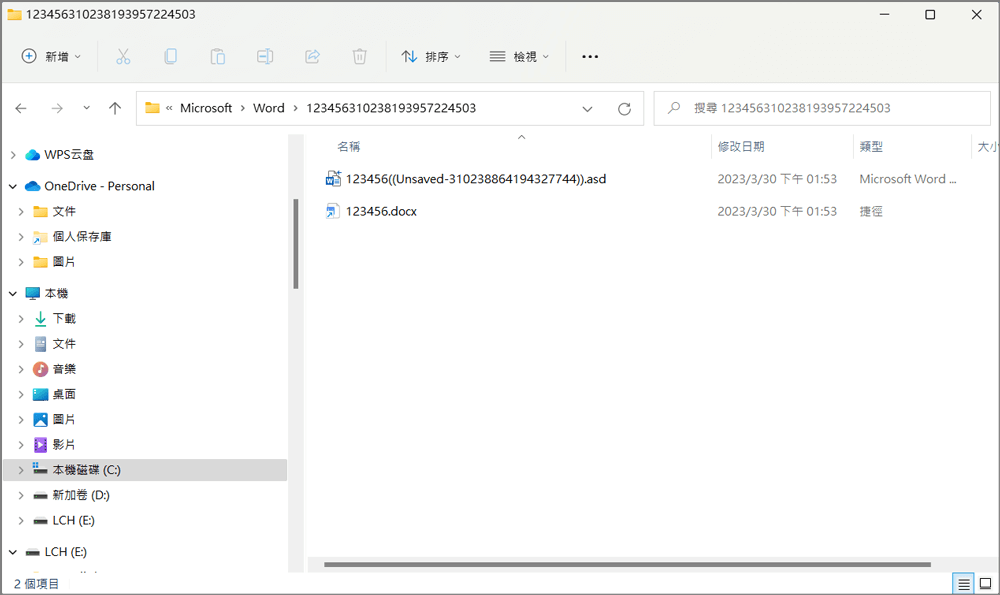The image size is (1000, 595).
Task: Open the 新增 dropdown menu
Action: [x=52, y=57]
